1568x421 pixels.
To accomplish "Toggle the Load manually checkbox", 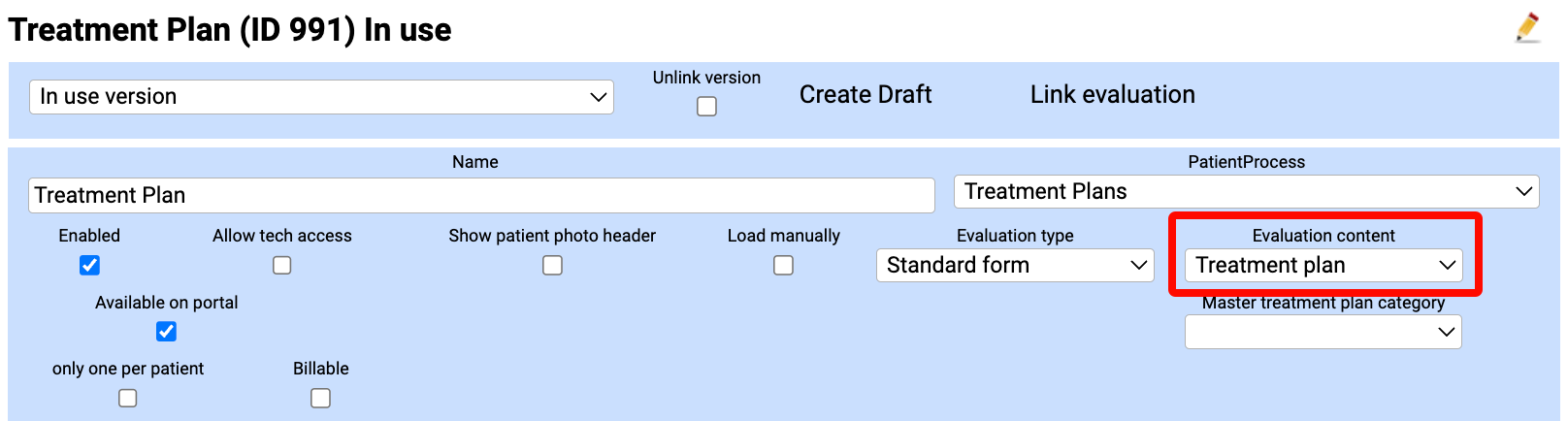I will (783, 265).
